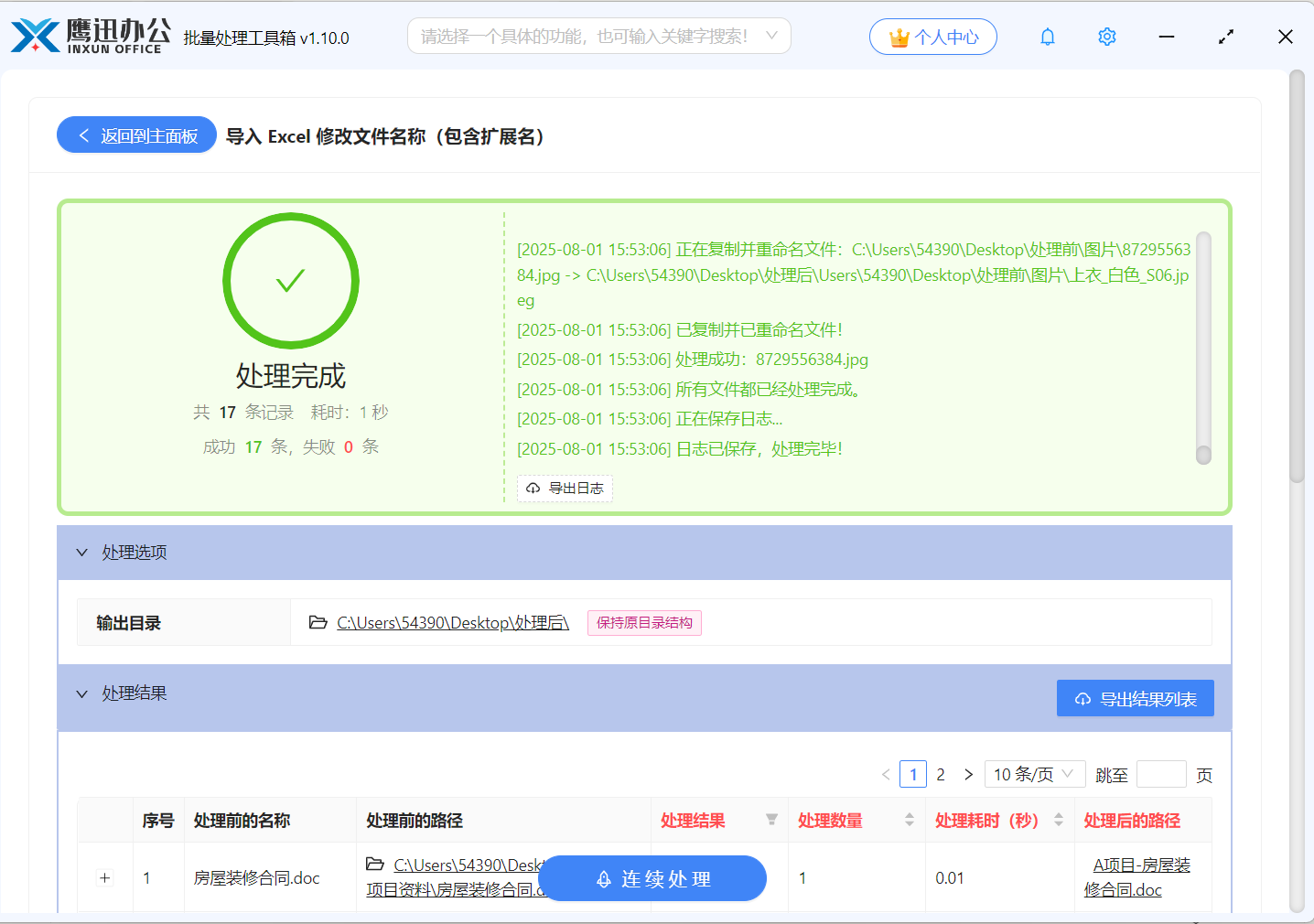Expand row 1 with the plus icon
The image size is (1314, 924).
tap(105, 878)
